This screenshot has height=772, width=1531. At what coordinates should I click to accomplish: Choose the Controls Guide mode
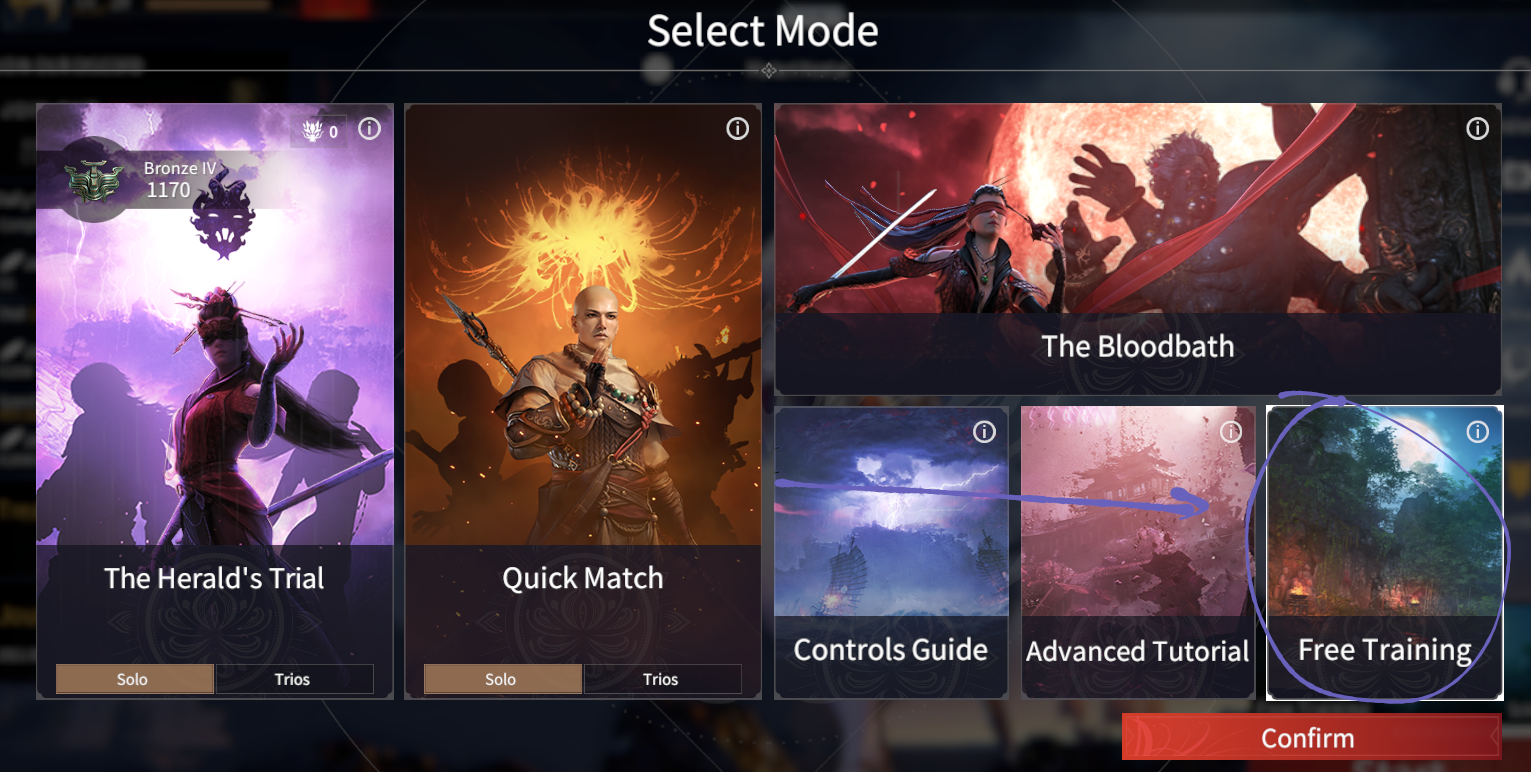coord(891,552)
